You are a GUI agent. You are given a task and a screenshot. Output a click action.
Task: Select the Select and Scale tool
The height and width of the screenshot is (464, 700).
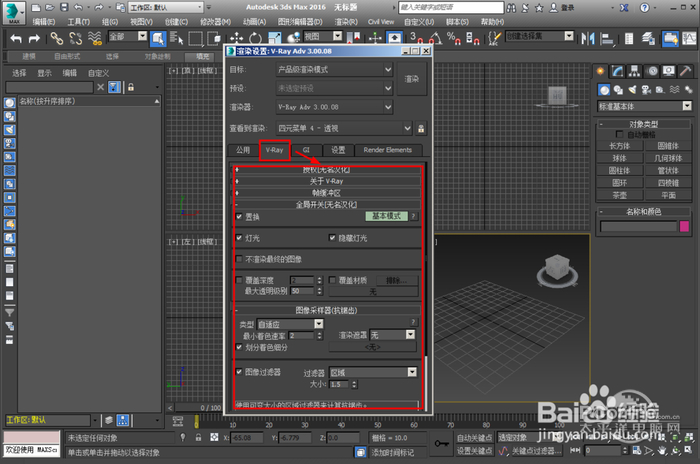click(274, 38)
